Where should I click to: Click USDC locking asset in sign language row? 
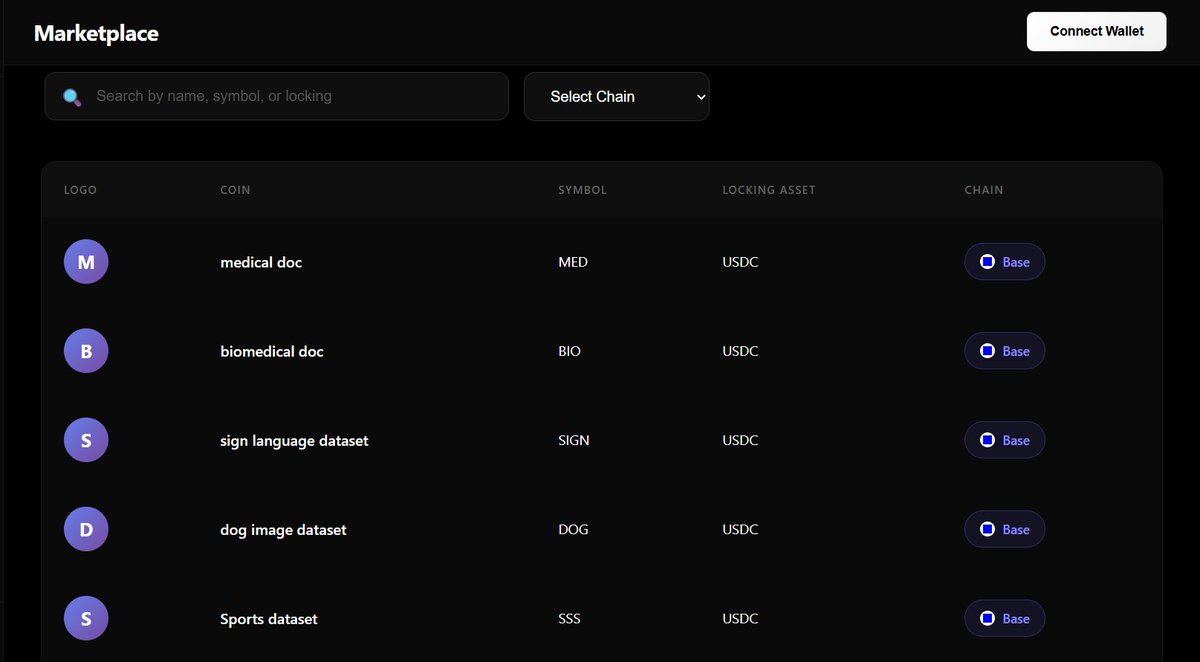pyautogui.click(x=740, y=440)
